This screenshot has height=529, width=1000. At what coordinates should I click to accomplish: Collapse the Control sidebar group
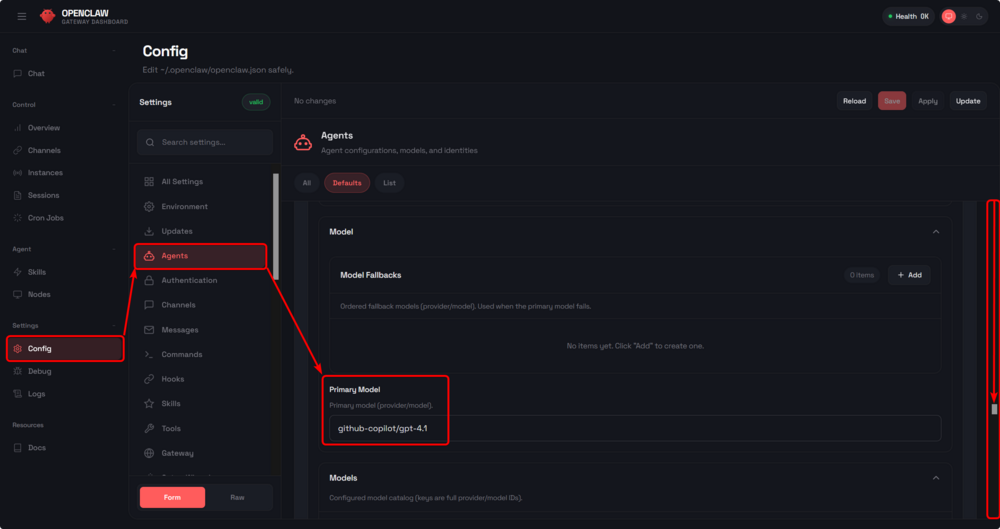click(x=114, y=105)
